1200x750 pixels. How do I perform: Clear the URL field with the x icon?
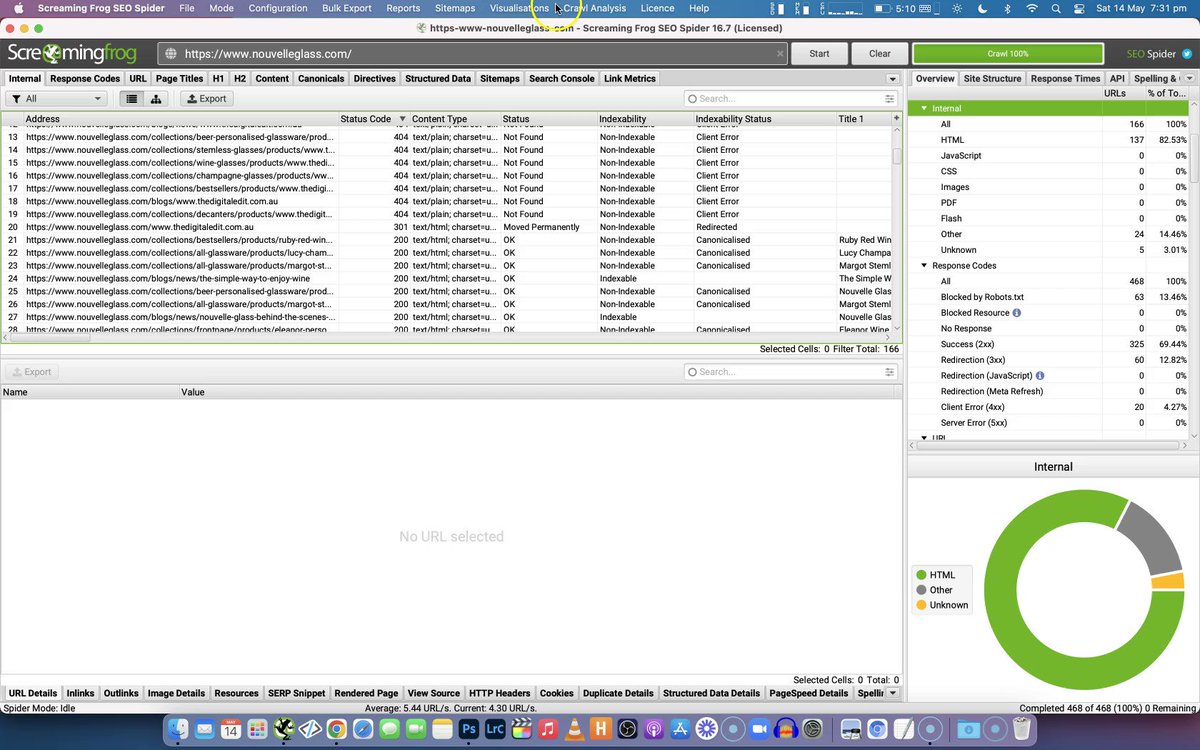pos(781,54)
